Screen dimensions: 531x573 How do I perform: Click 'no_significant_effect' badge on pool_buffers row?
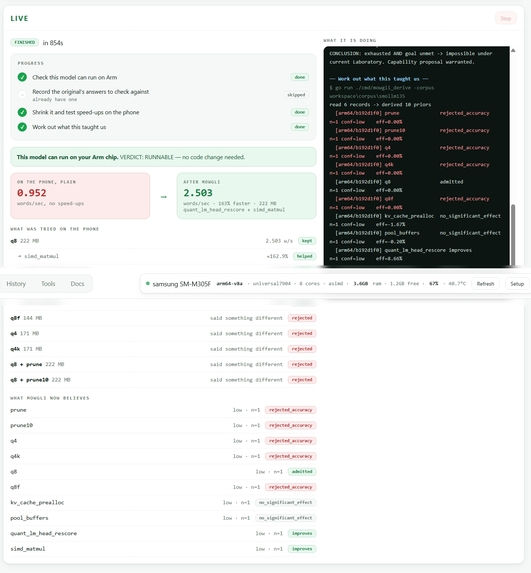click(285, 518)
